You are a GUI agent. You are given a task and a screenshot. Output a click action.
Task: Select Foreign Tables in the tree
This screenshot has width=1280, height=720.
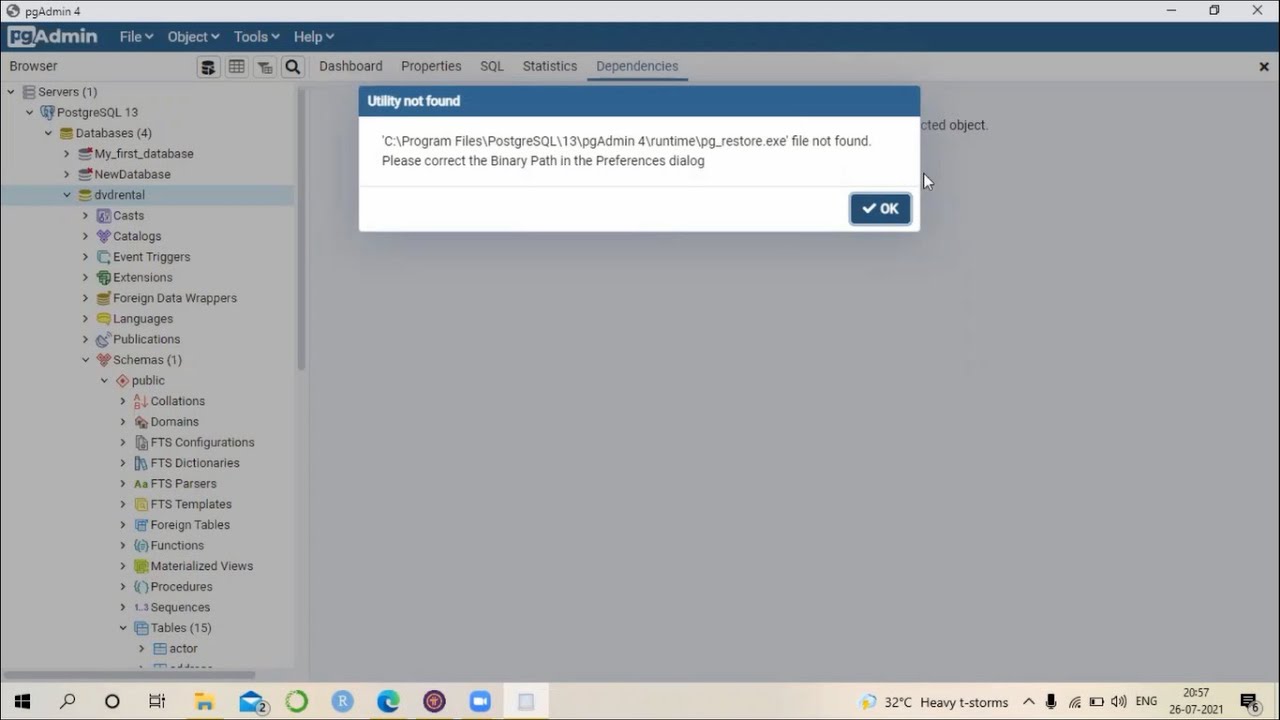190,525
